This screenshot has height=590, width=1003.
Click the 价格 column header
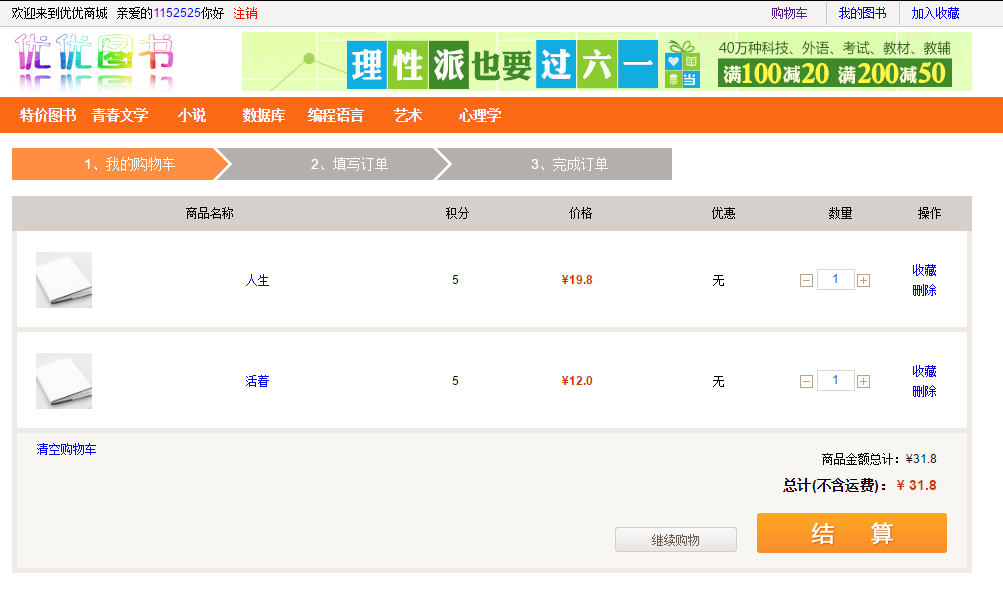click(x=580, y=213)
